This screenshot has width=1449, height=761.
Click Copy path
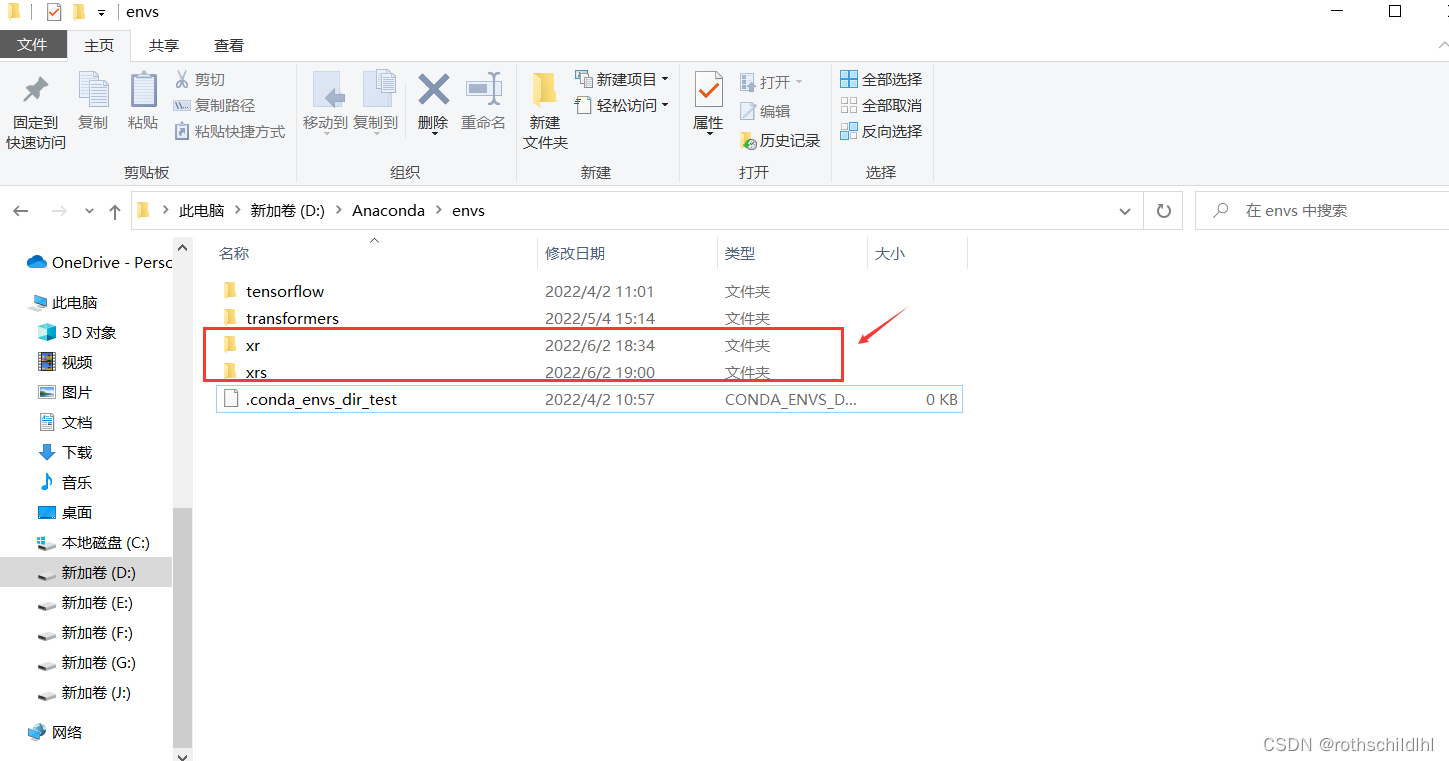[214, 105]
